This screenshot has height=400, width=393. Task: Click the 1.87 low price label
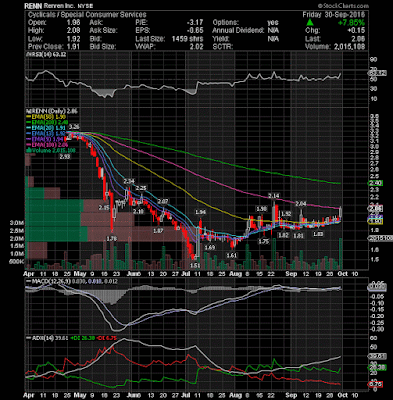[158, 231]
